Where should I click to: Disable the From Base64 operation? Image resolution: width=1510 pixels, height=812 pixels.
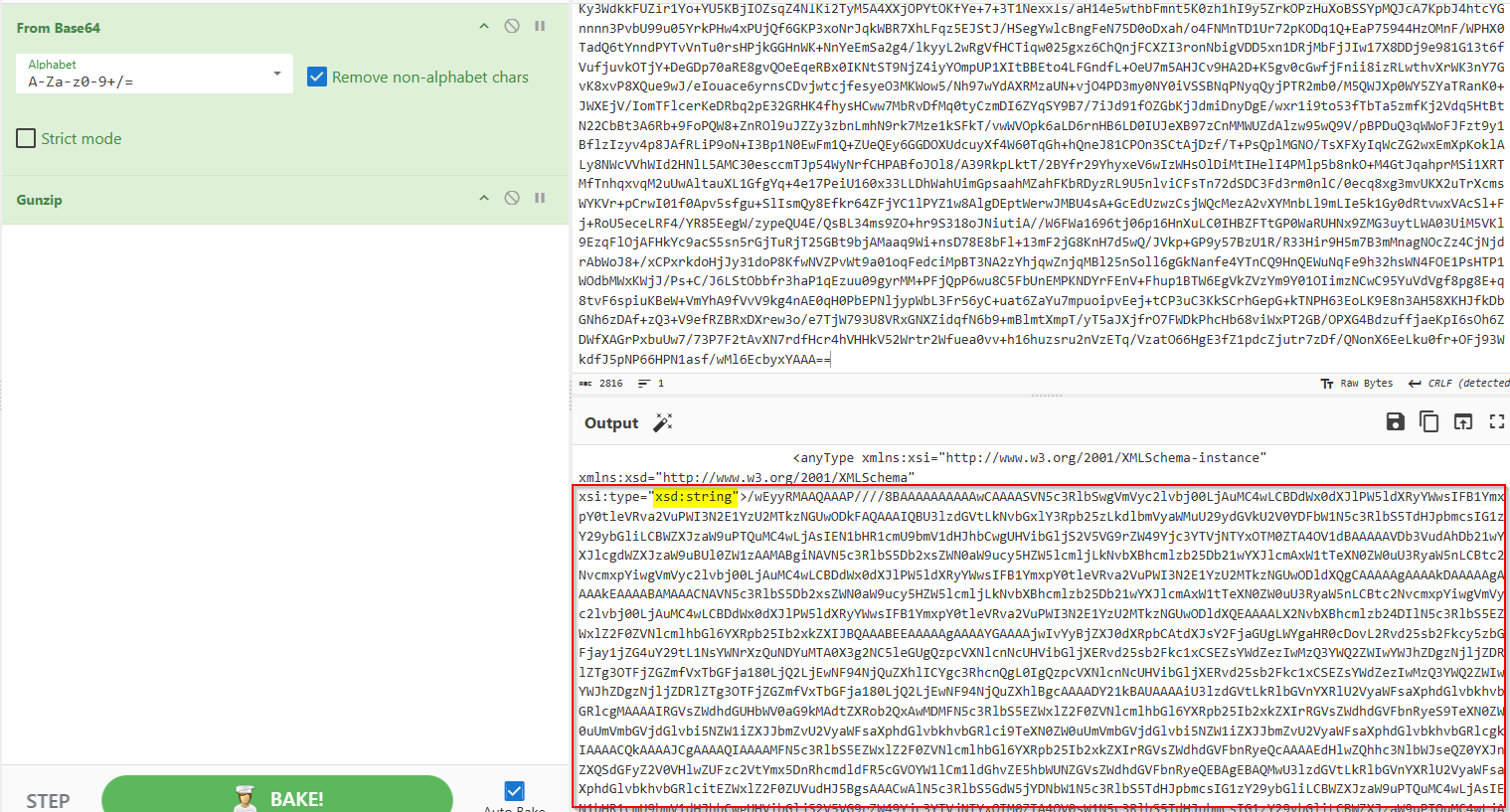coord(512,27)
